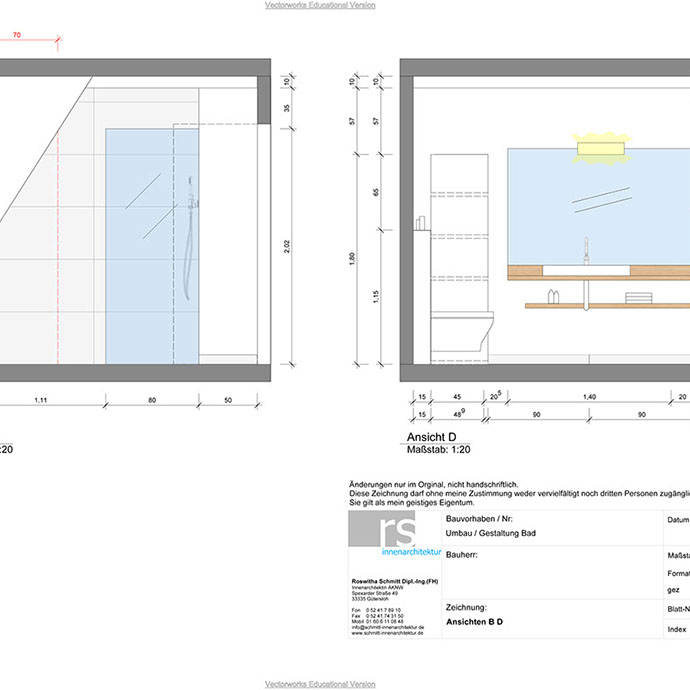This screenshot has width=690, height=690.
Task: Click the top Vectorworks Educational Version watermark
Action: tap(320, 5)
